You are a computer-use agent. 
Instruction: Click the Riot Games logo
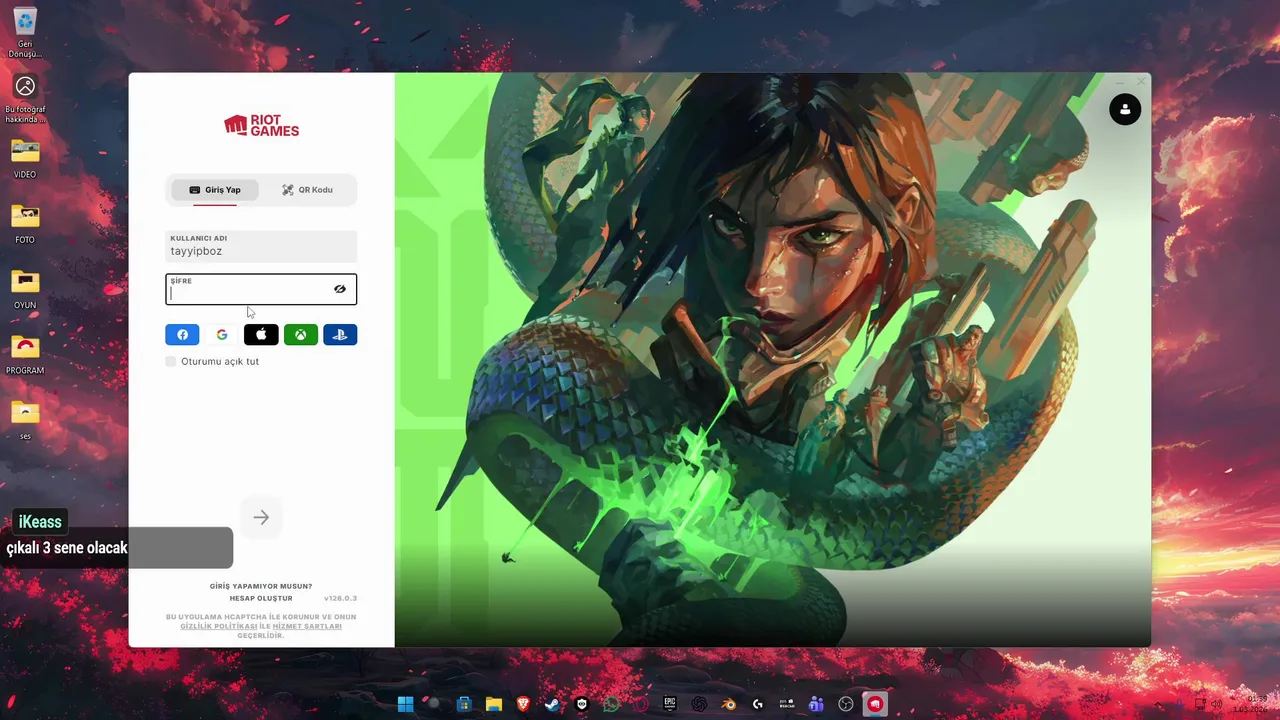[261, 125]
